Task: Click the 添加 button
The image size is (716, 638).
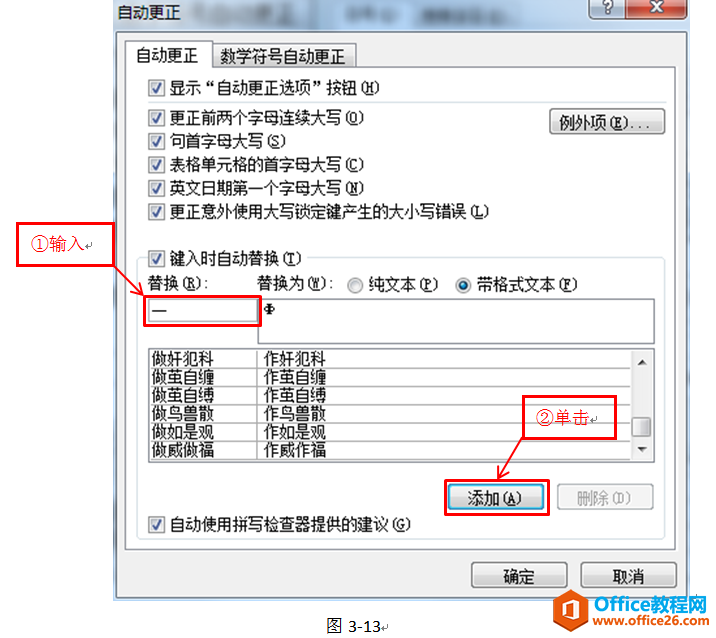Action: click(495, 498)
